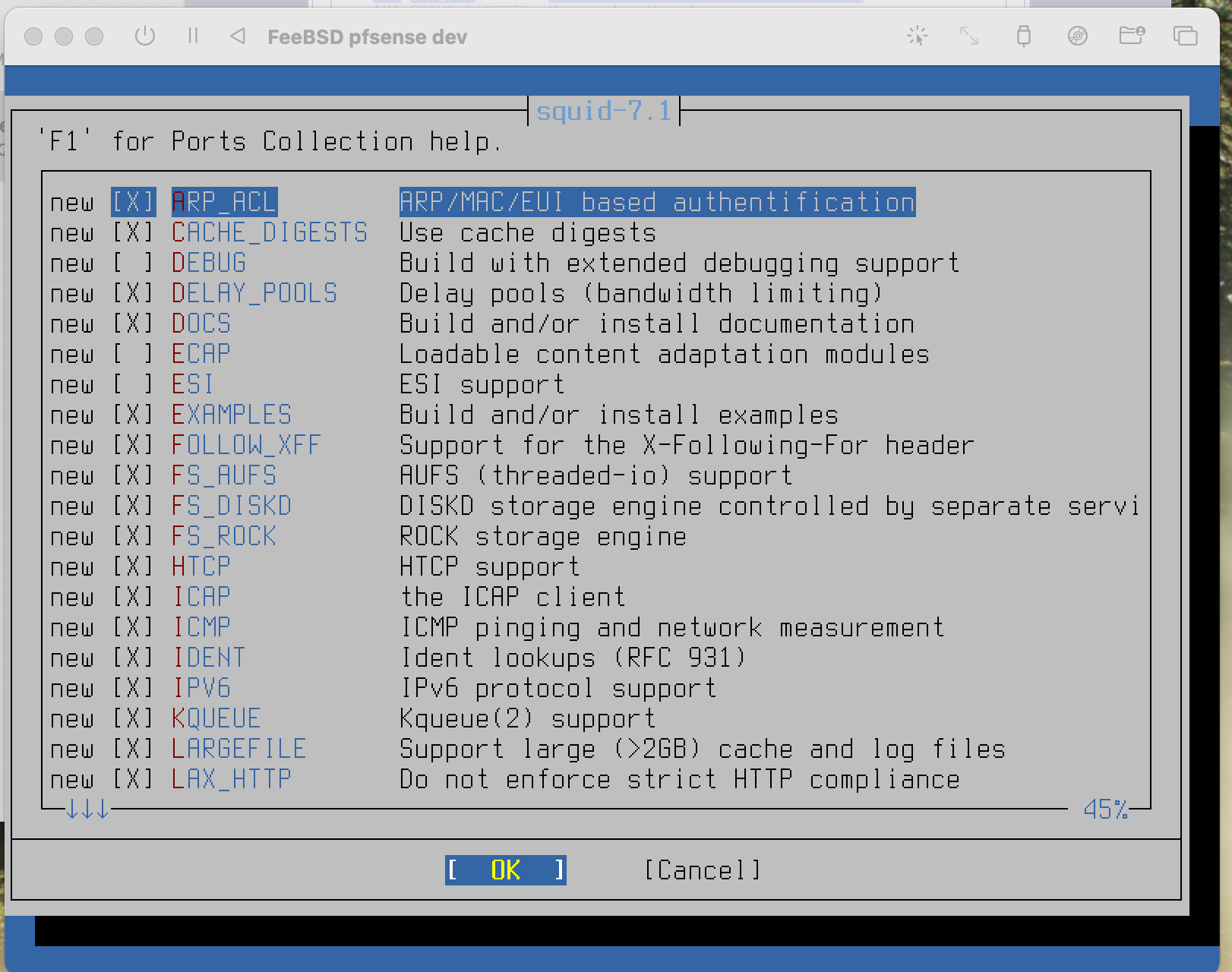Click the 'FeeBSD pfsense dev' window title
The height and width of the screenshot is (972, 1232).
click(x=367, y=36)
